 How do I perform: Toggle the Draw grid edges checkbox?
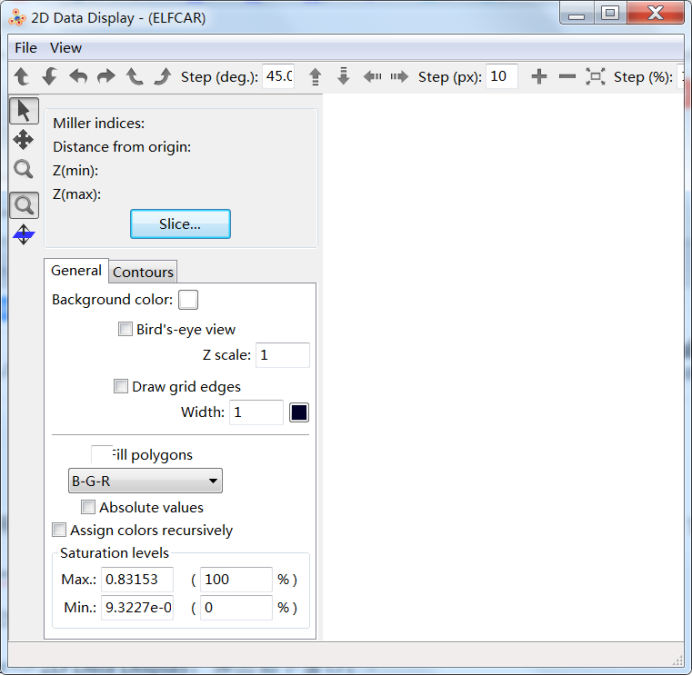click(120, 386)
